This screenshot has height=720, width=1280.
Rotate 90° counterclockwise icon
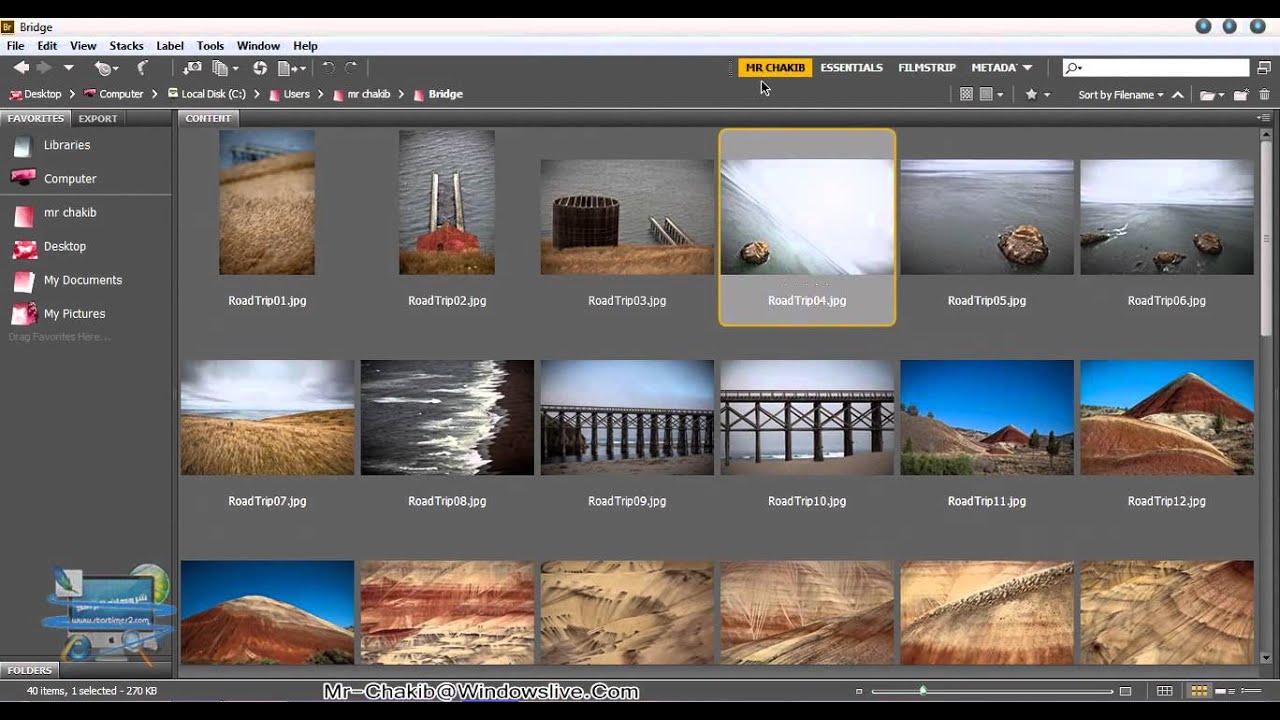click(328, 68)
